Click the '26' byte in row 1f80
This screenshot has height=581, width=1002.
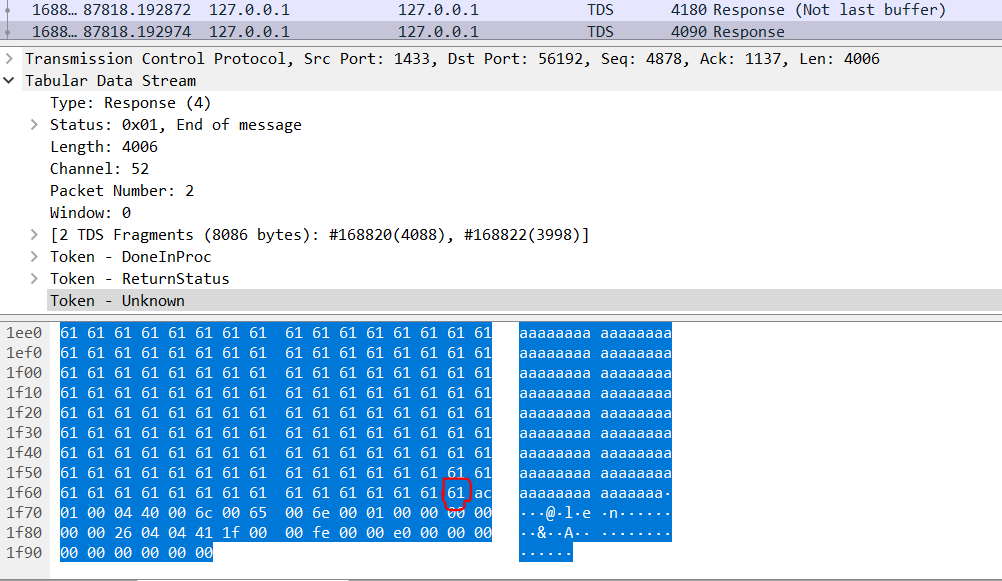pos(123,532)
